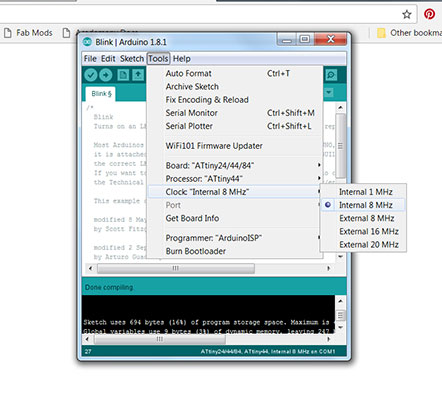The width and height of the screenshot is (442, 400).
Task: Select Internal 8 MHz clock option
Action: click(363, 205)
